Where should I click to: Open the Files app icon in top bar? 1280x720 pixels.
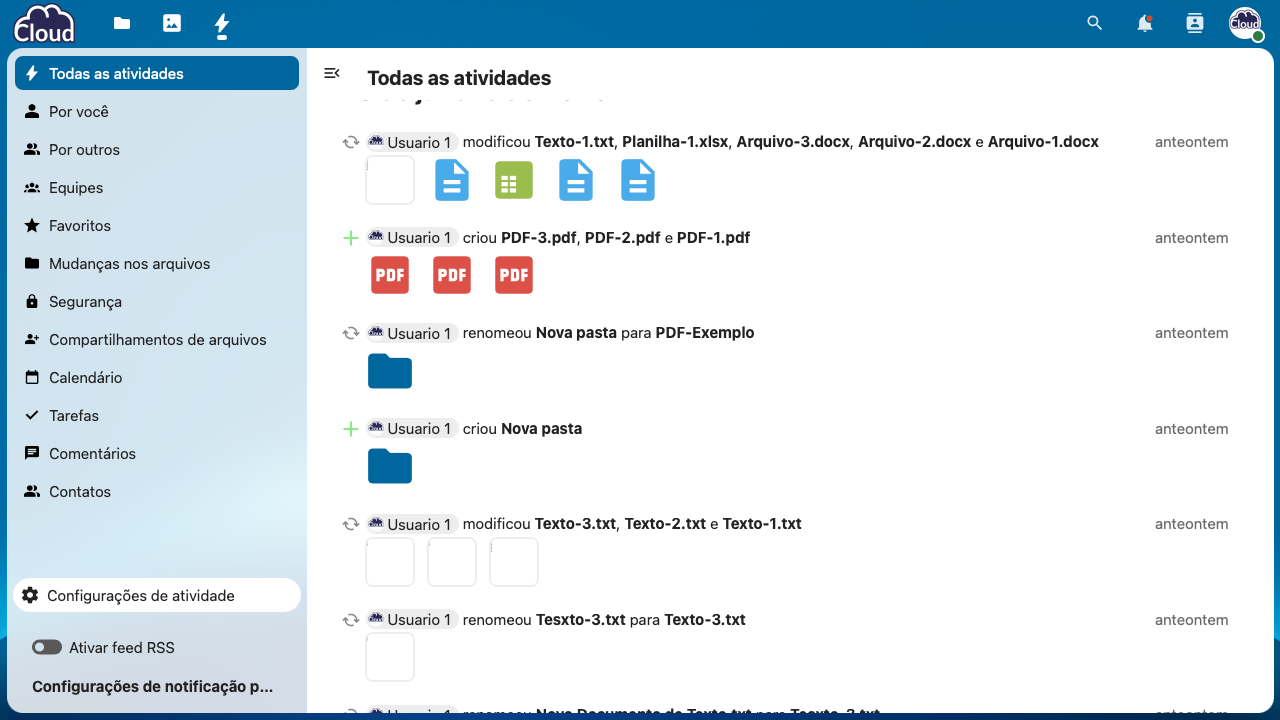pos(122,23)
